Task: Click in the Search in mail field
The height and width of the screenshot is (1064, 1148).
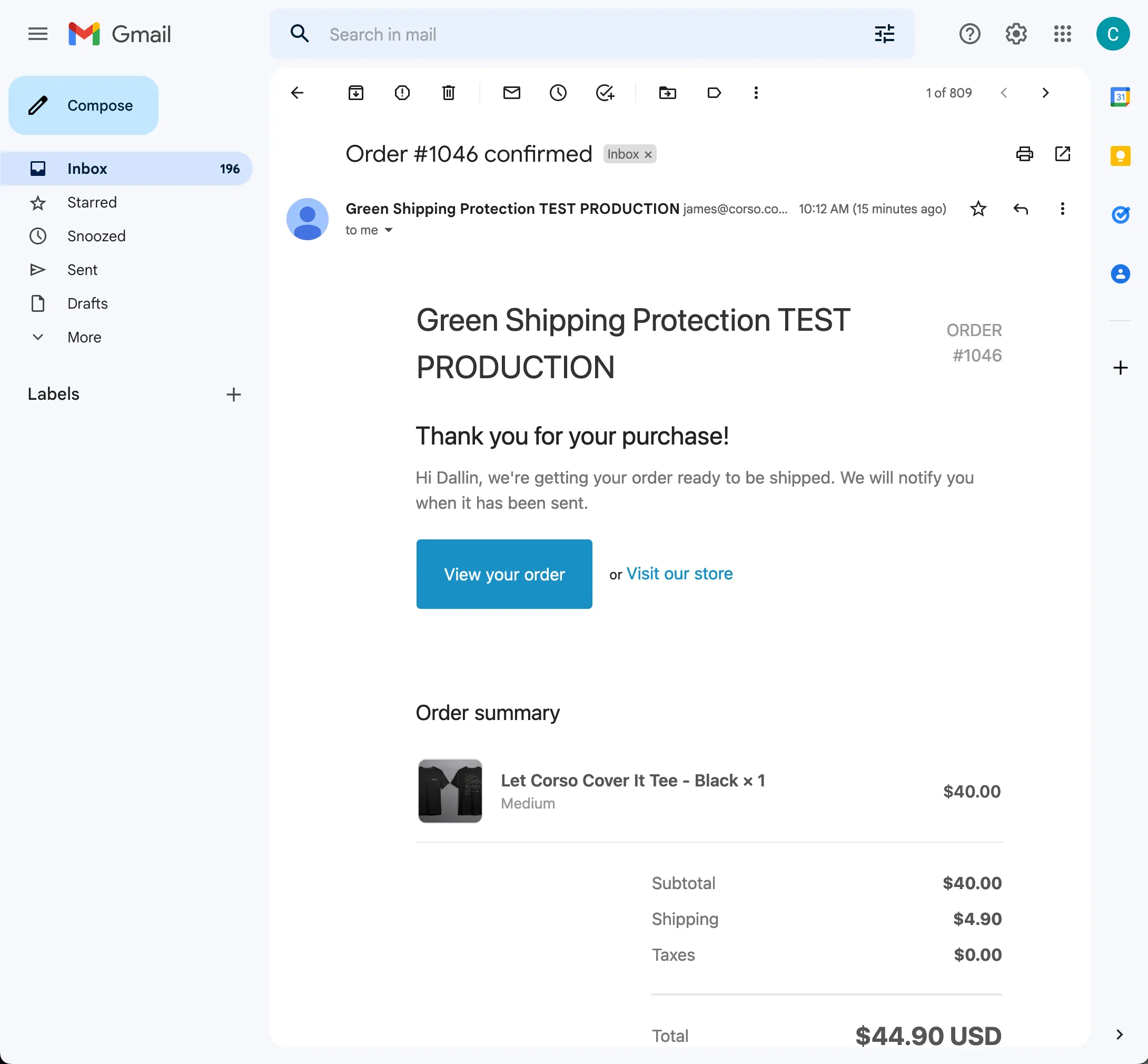Action: [593, 34]
